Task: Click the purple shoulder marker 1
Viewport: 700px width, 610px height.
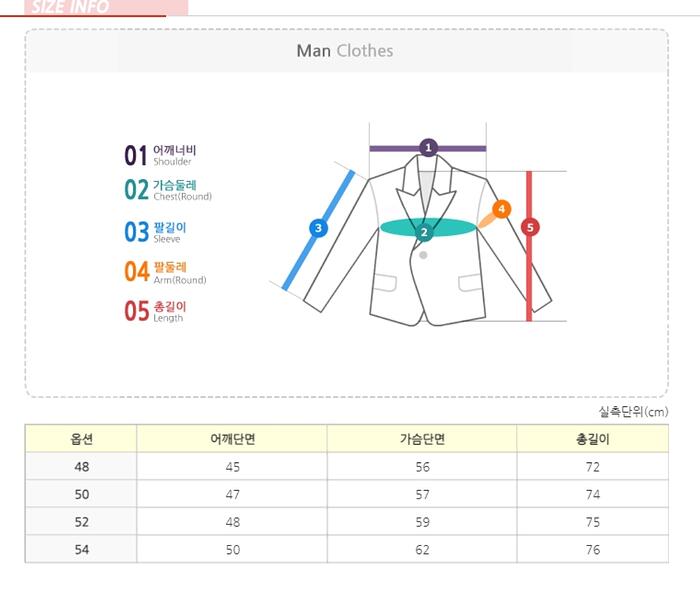Action: pyautogui.click(x=428, y=148)
